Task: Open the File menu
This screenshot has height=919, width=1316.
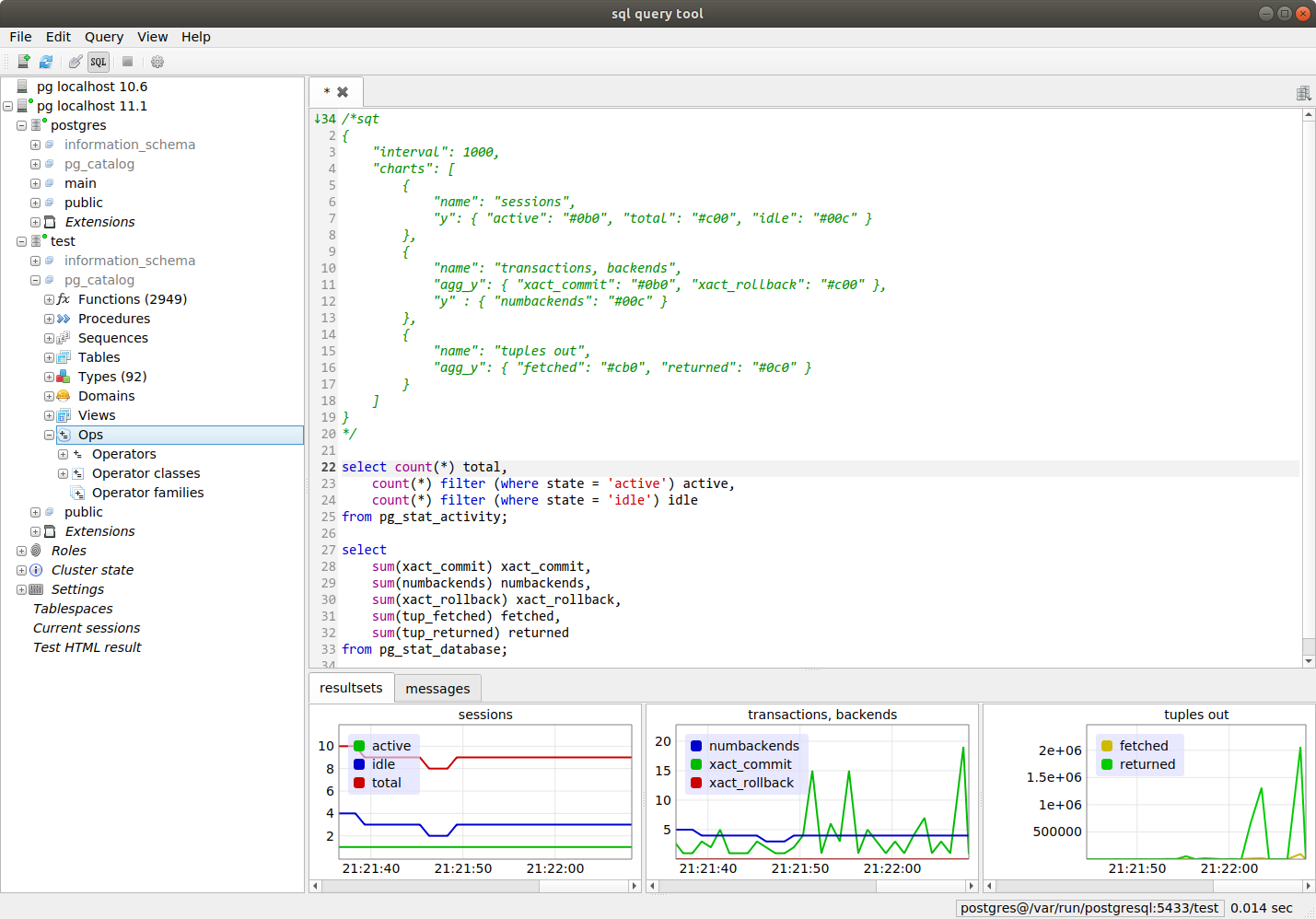Action: pos(20,37)
